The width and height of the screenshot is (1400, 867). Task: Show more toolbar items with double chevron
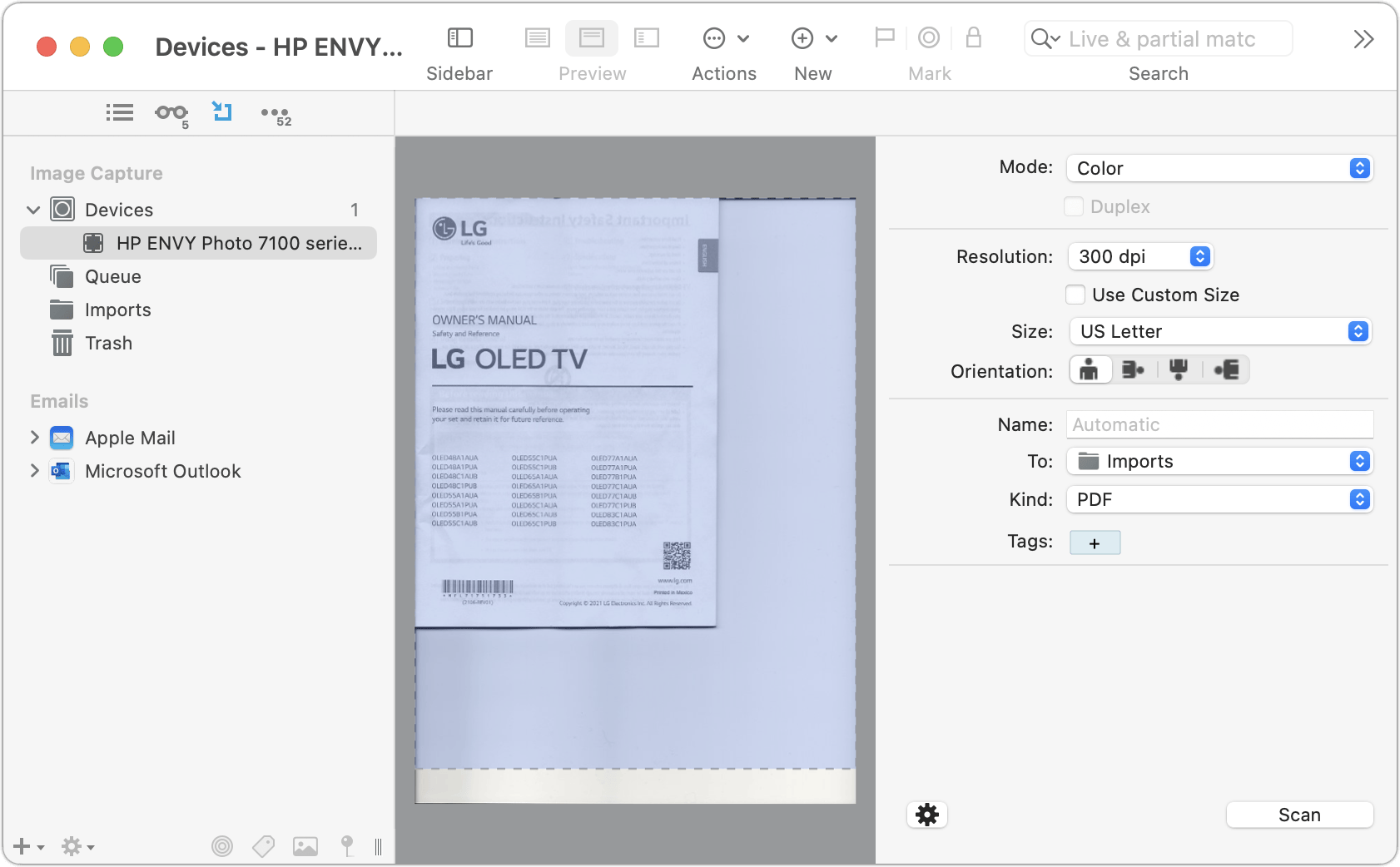click(x=1363, y=39)
